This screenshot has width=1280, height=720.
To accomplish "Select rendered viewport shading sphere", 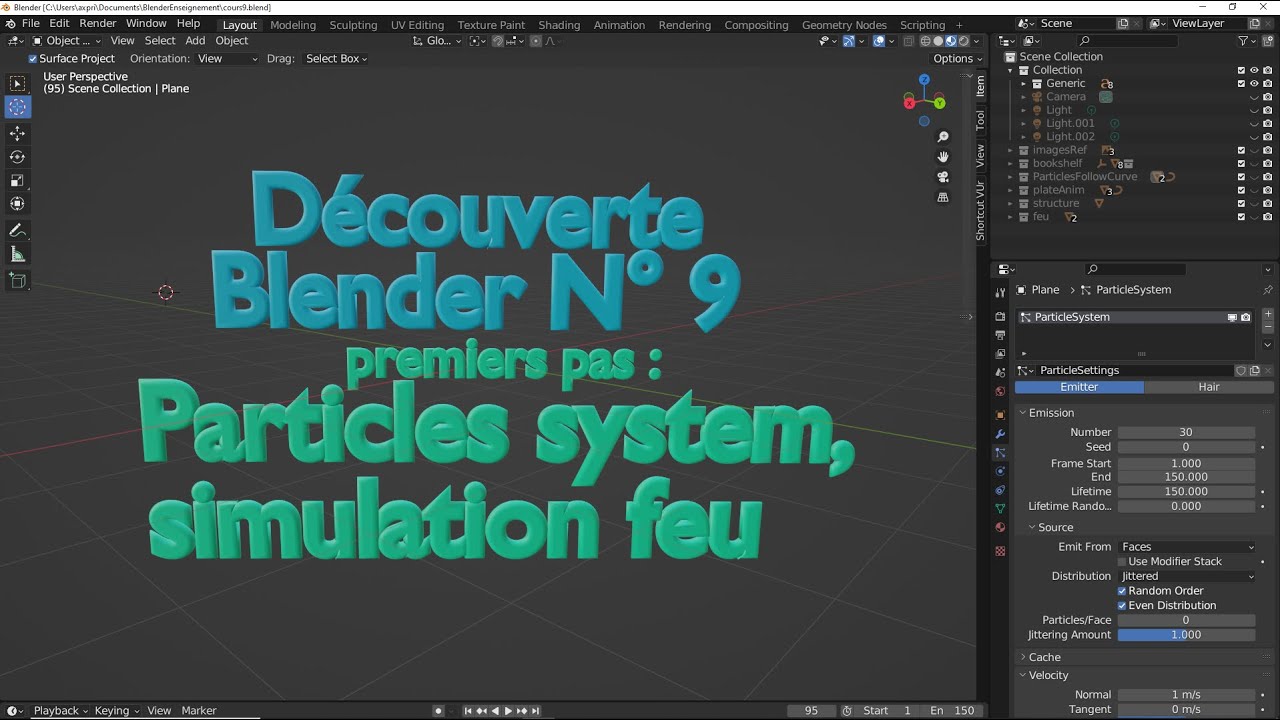I will click(x=963, y=41).
